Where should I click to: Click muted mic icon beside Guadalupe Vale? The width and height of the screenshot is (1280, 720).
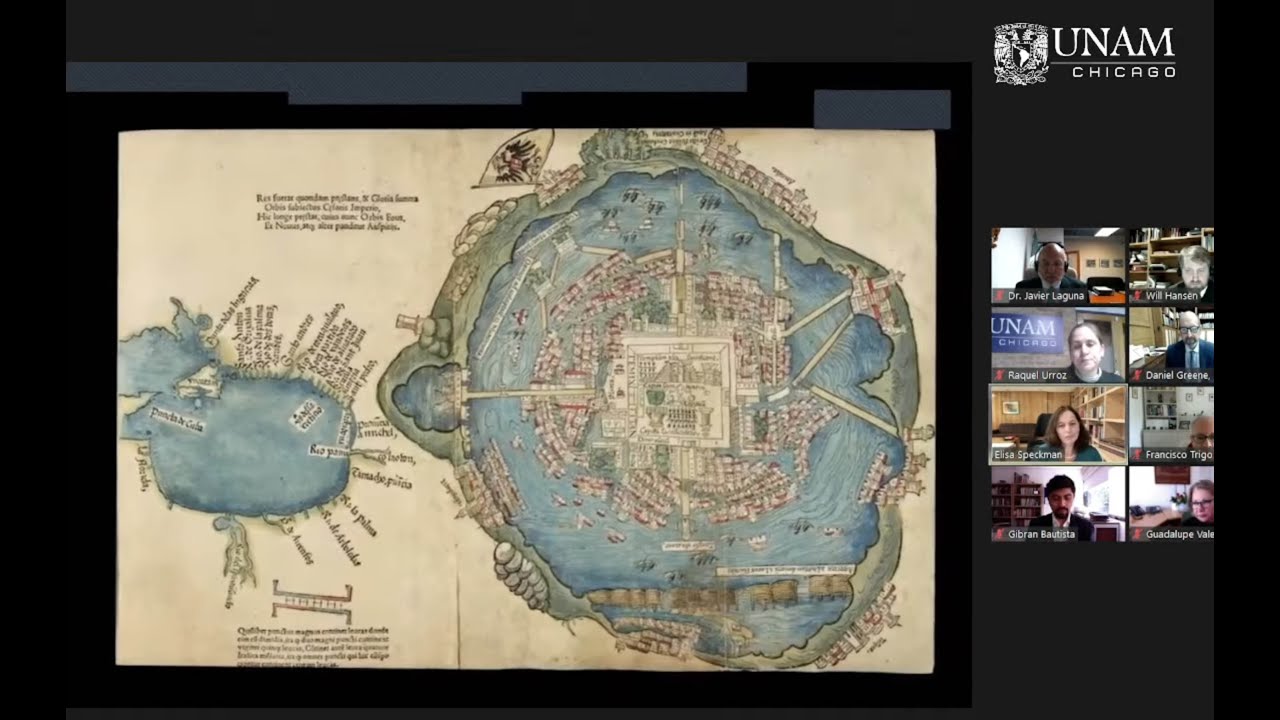pos(1136,534)
